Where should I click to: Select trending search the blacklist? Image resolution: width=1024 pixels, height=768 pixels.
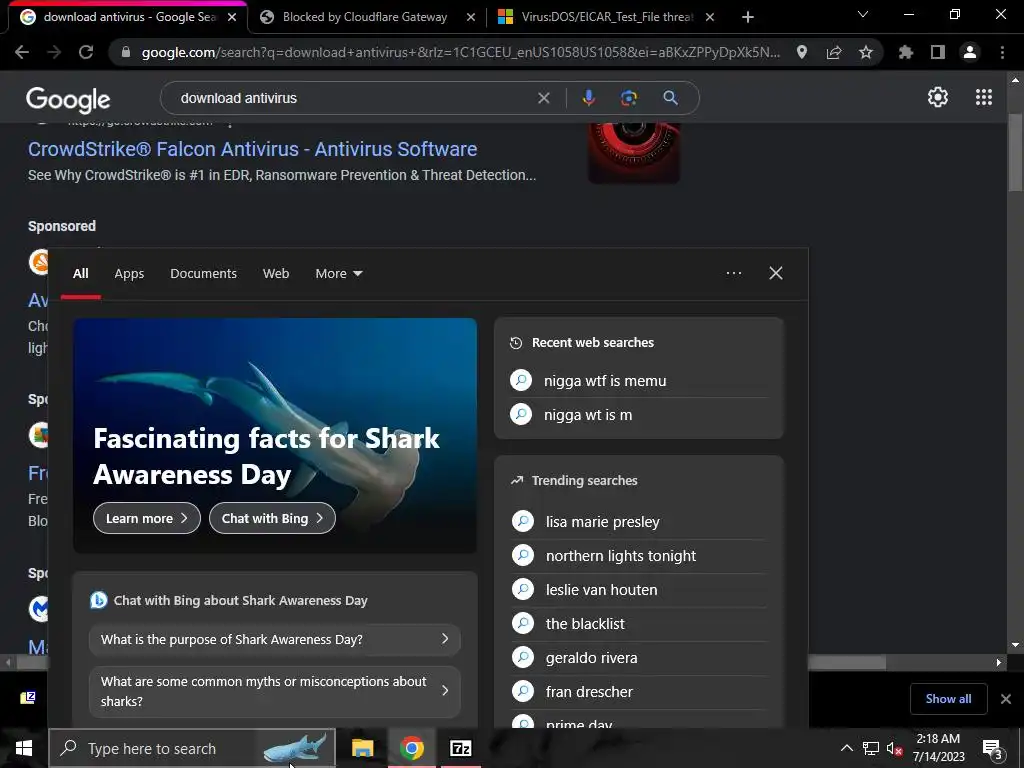pos(639,624)
